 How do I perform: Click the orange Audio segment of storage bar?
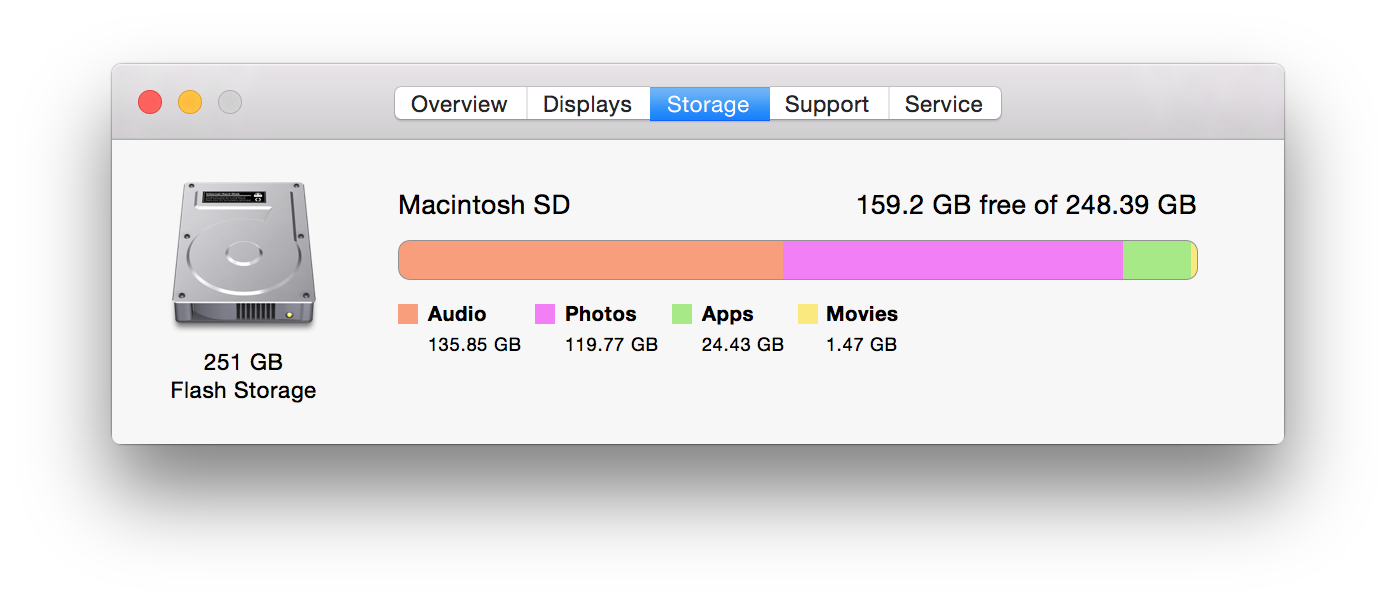590,260
